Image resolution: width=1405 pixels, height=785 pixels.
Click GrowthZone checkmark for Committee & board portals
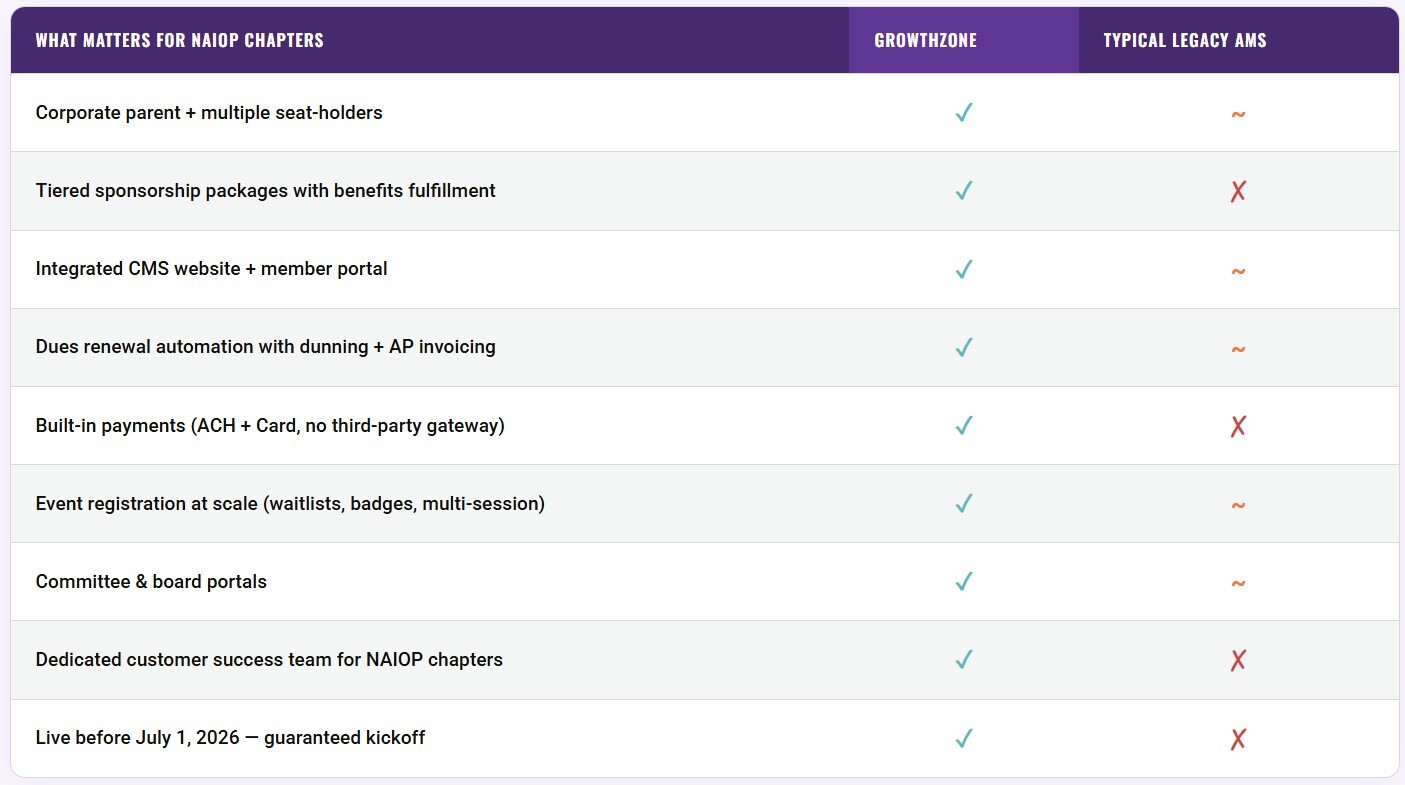(964, 581)
